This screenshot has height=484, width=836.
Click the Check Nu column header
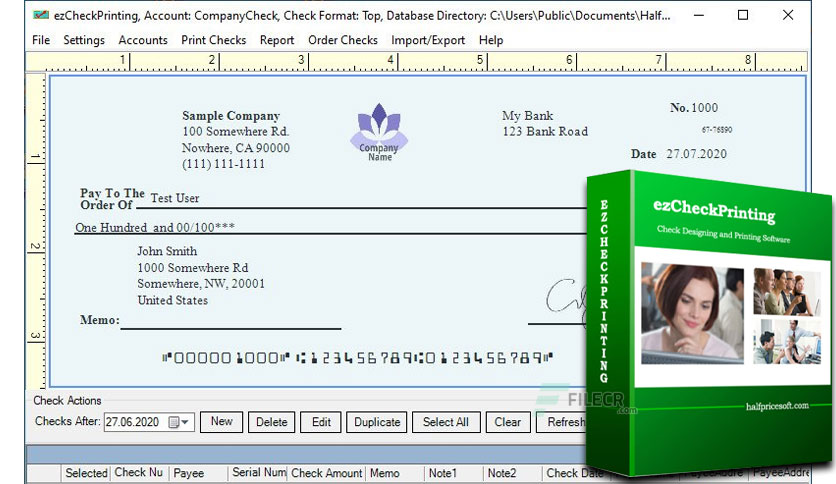pyautogui.click(x=139, y=473)
